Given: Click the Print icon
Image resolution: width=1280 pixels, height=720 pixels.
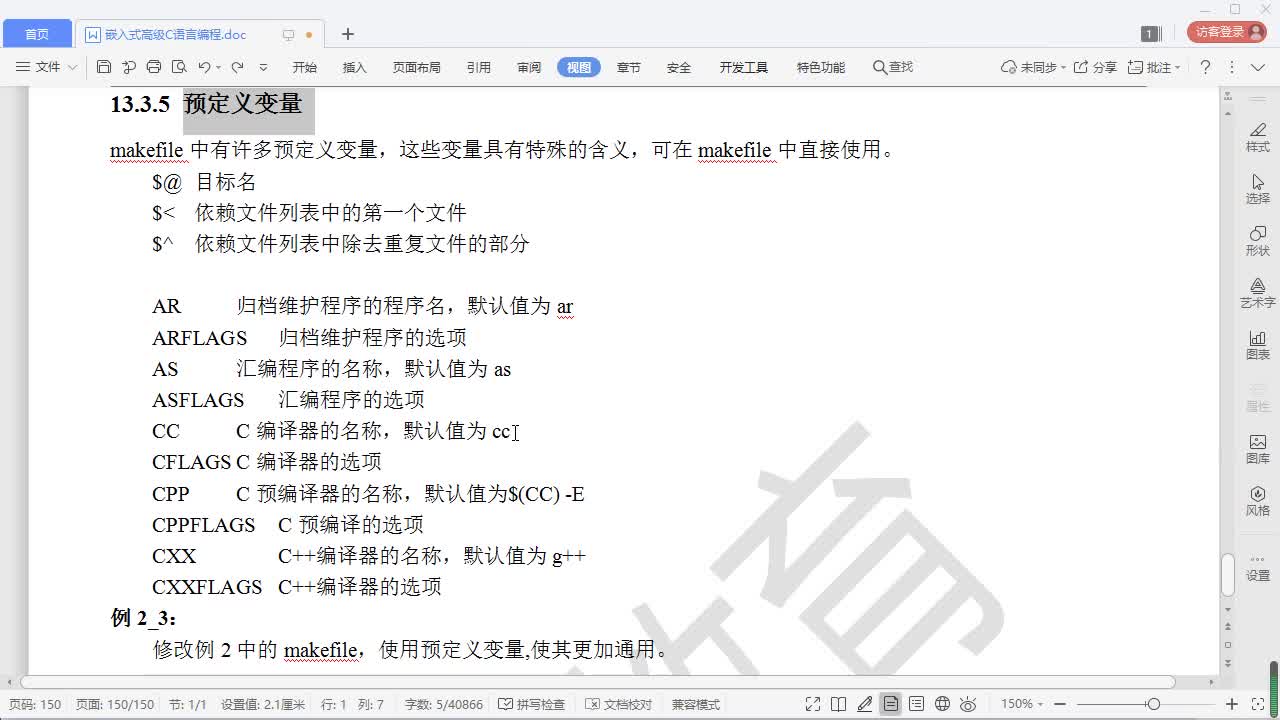Looking at the screenshot, I should [x=154, y=67].
